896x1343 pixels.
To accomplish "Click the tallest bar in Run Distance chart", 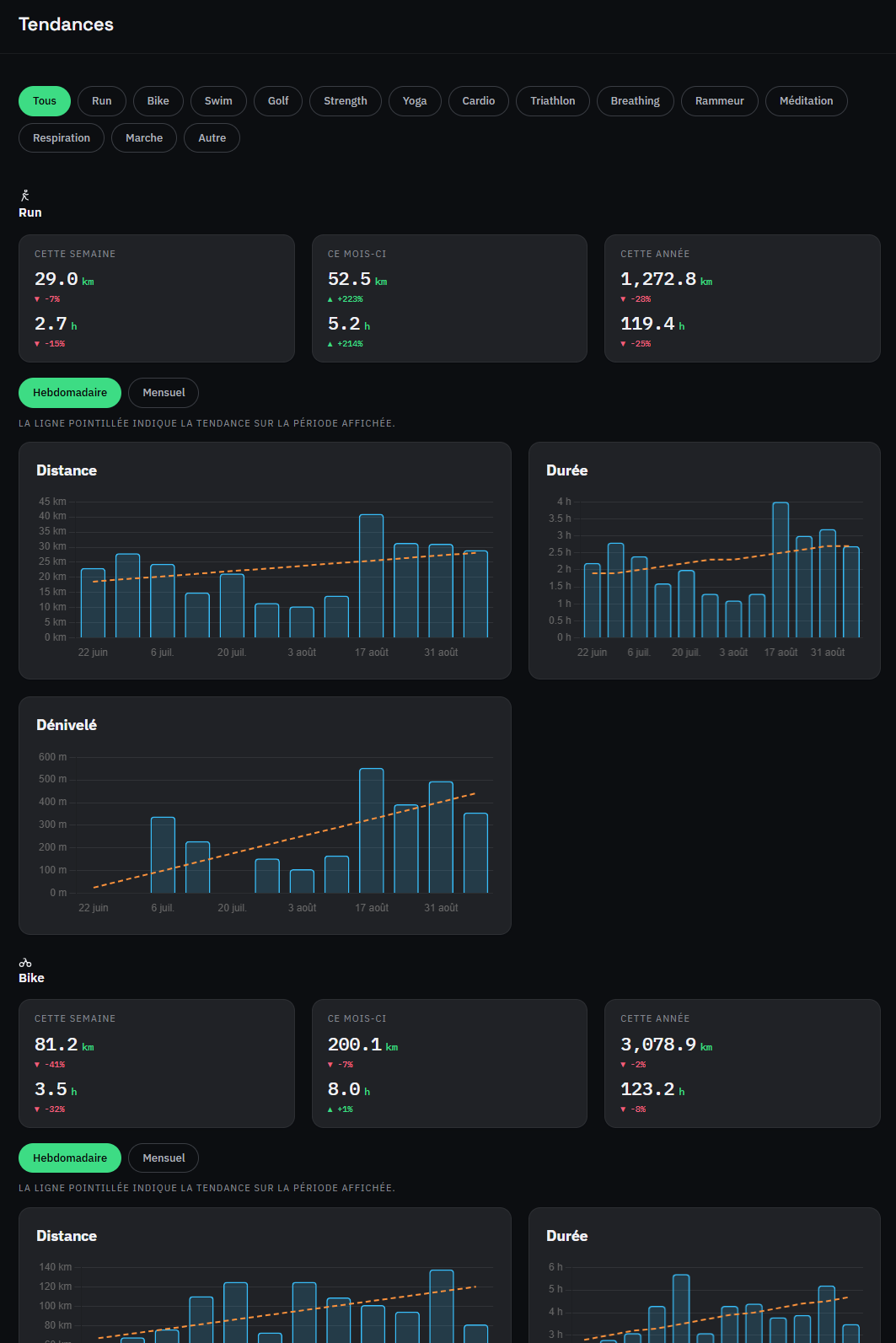I will (372, 576).
